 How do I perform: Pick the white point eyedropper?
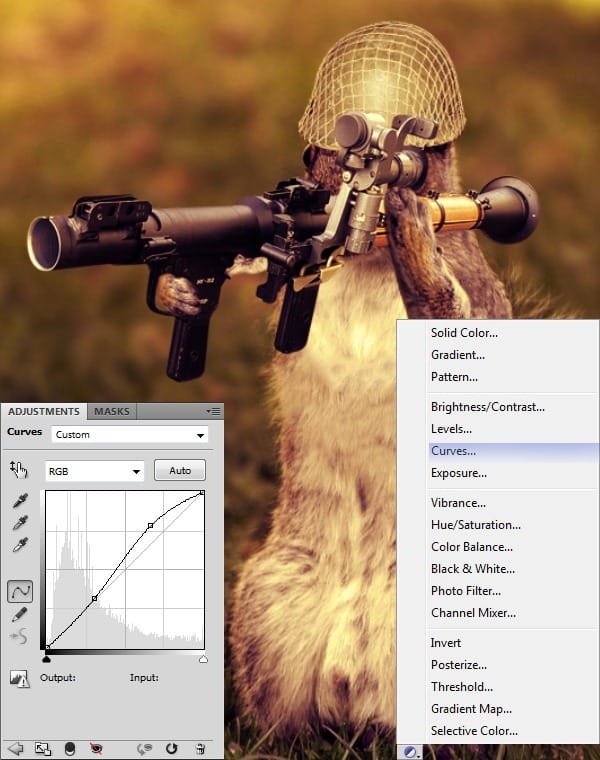(19, 545)
